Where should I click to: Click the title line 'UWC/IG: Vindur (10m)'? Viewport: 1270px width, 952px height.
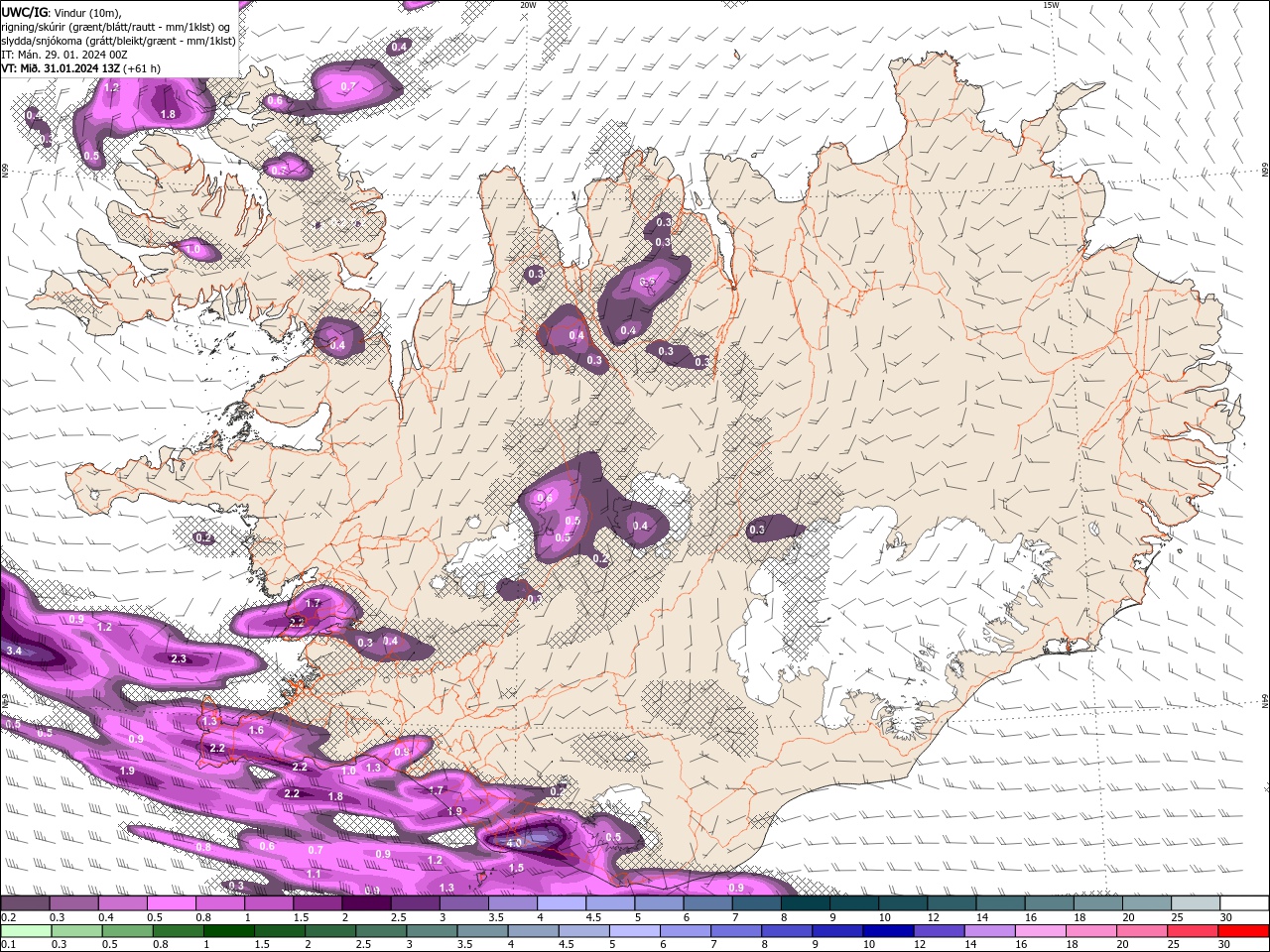pyautogui.click(x=61, y=11)
